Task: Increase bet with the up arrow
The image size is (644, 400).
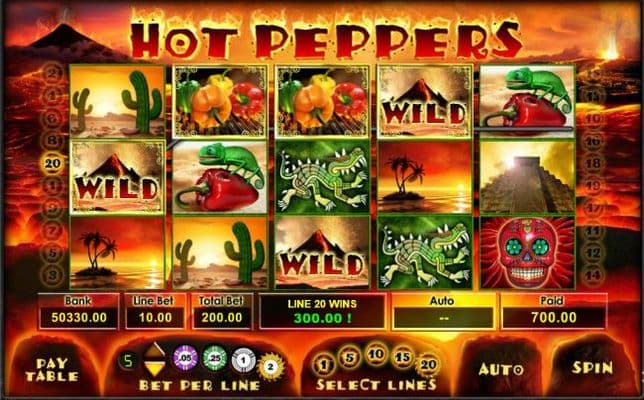Action: 154,349
